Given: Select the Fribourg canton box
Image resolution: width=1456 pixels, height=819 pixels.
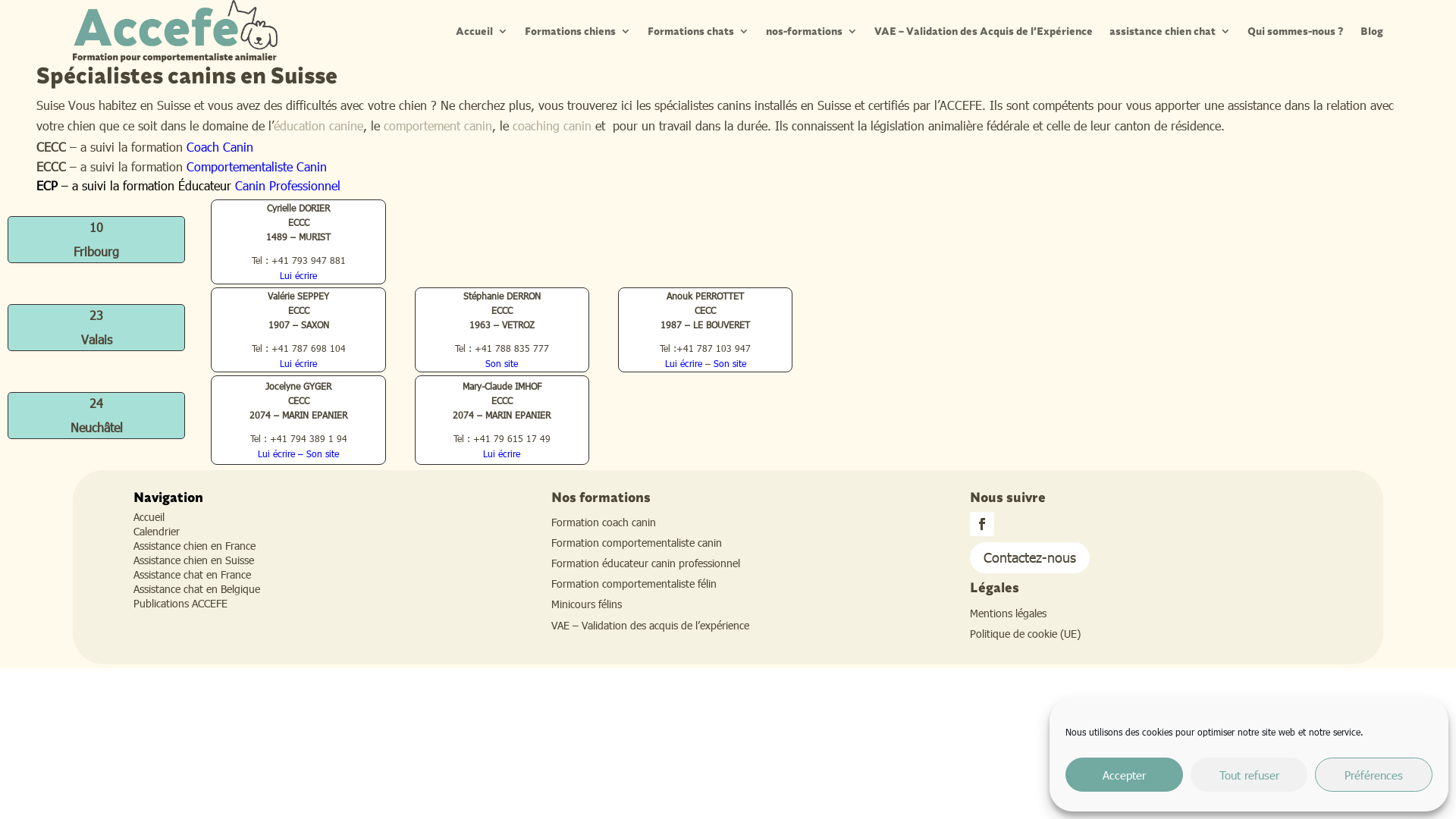Looking at the screenshot, I should tap(96, 240).
